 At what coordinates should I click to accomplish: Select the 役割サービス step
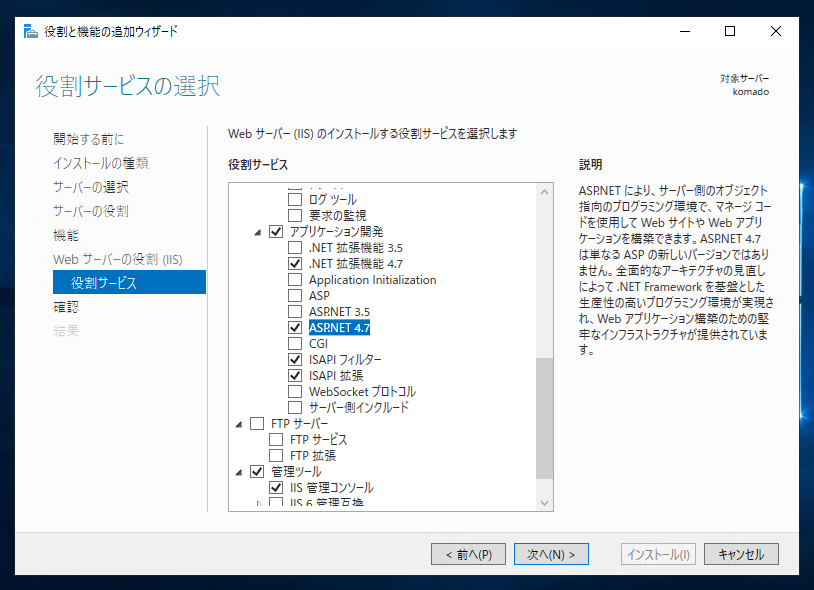[x=129, y=282]
